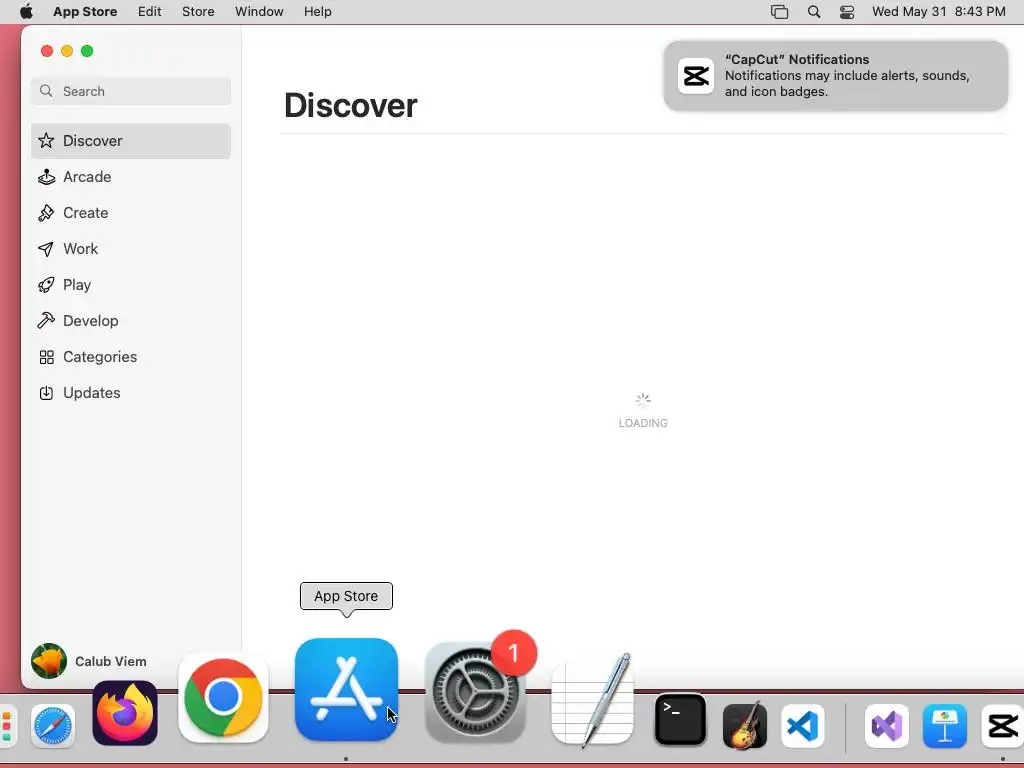Click the Create paintbrush icon
Screen dimensions: 1024x768
[46, 213]
